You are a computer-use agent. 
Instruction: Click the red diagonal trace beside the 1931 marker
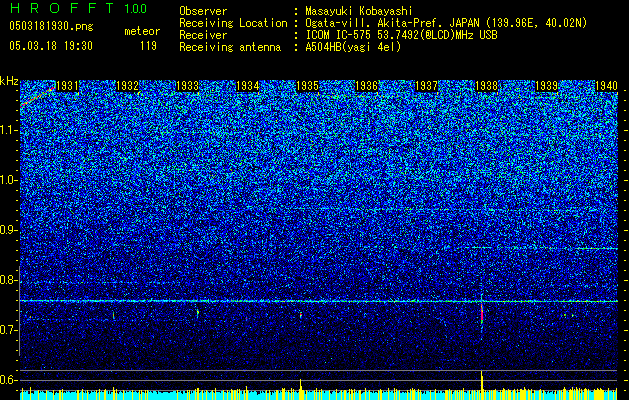(38, 97)
